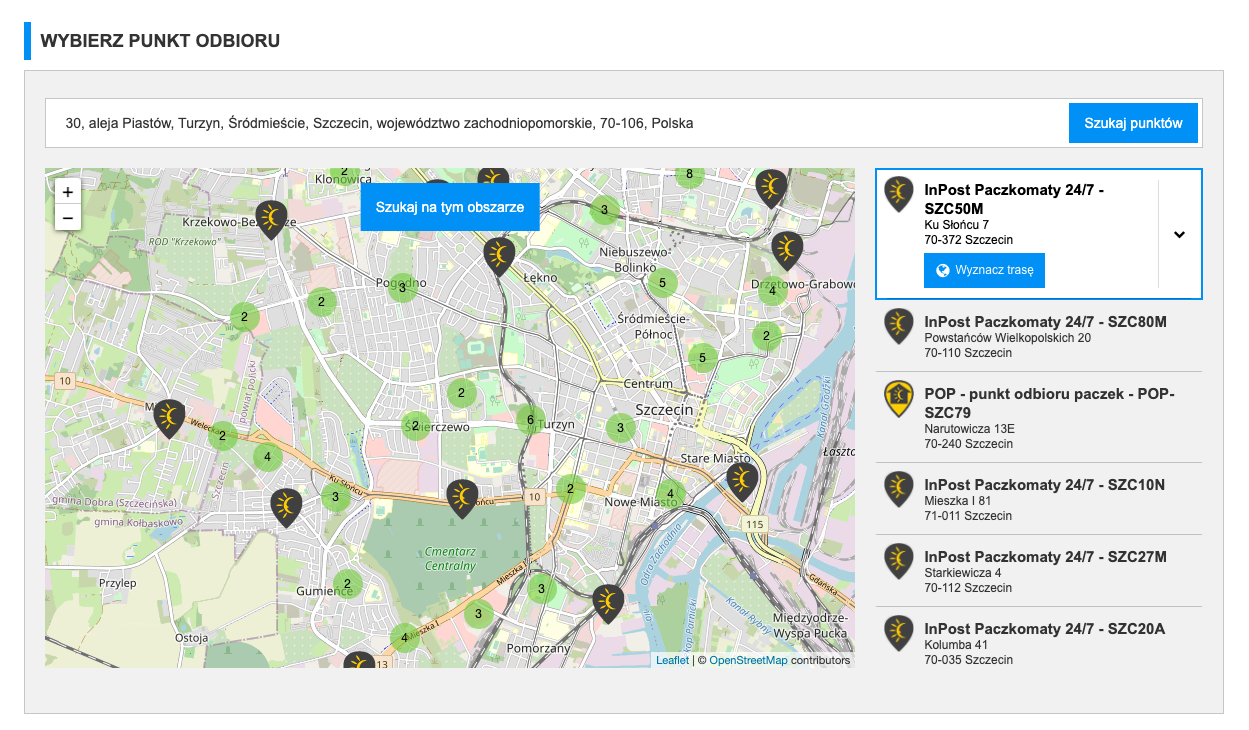This screenshot has width=1249, height=730.
Task: Expand the cluster of 2 at Gumieńce
Action: point(346,584)
